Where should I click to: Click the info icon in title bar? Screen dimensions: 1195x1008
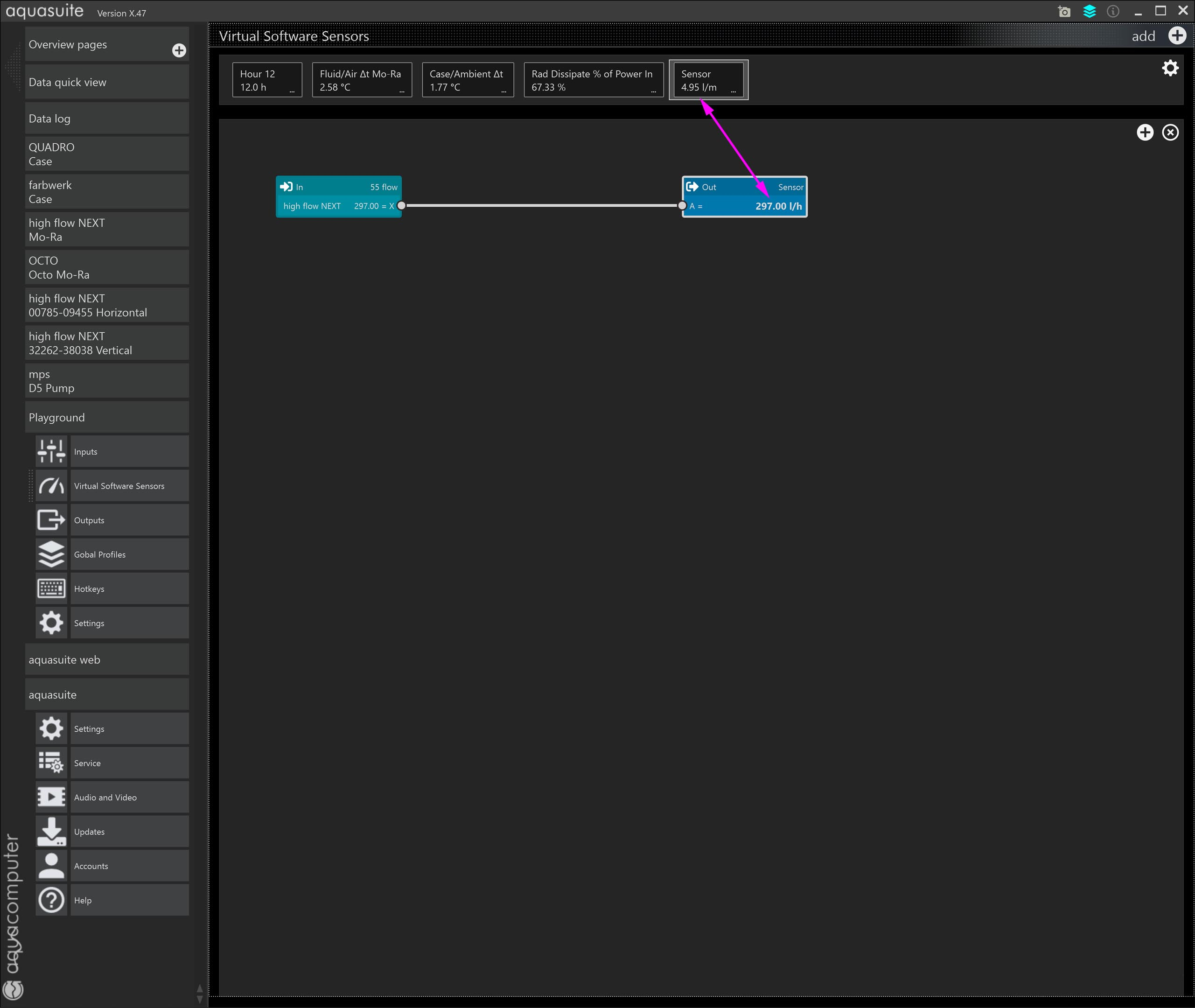pyautogui.click(x=1113, y=11)
